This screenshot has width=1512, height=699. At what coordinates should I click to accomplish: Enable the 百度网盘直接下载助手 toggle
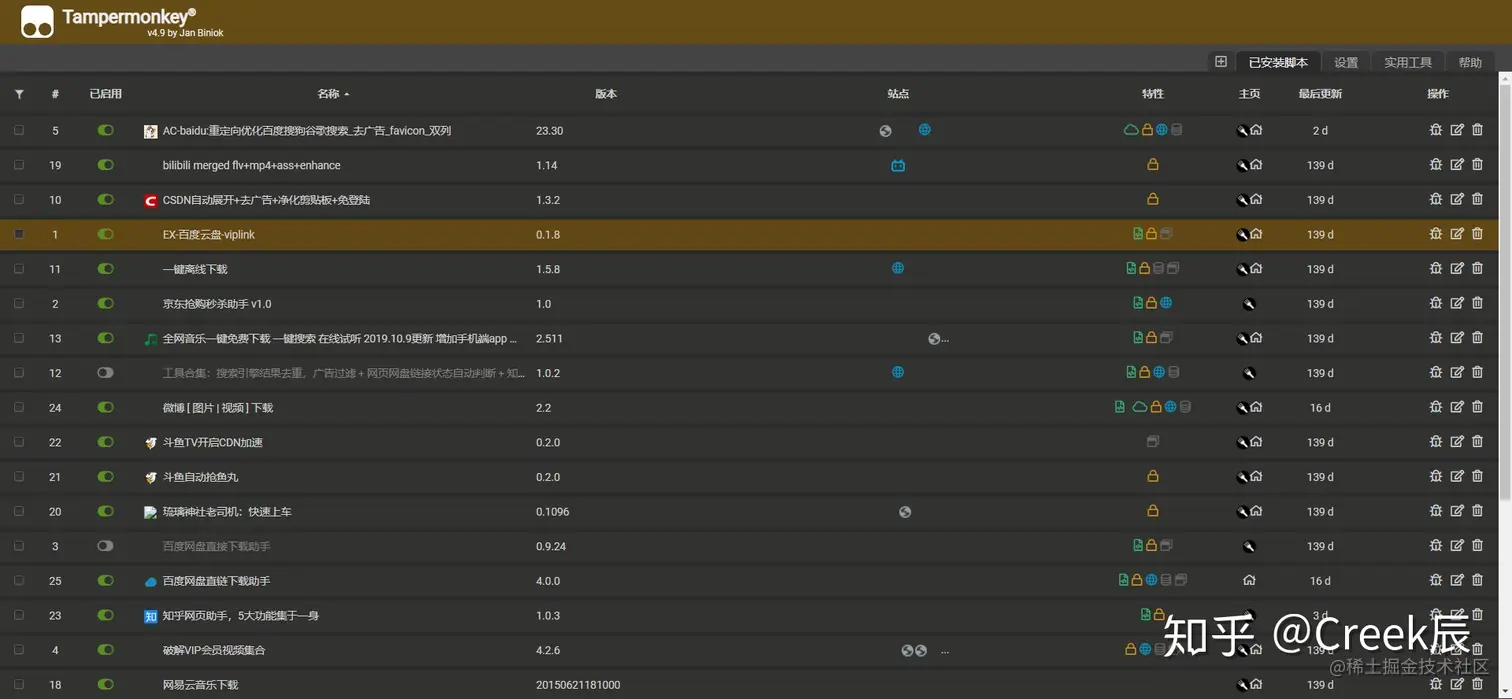(105, 545)
